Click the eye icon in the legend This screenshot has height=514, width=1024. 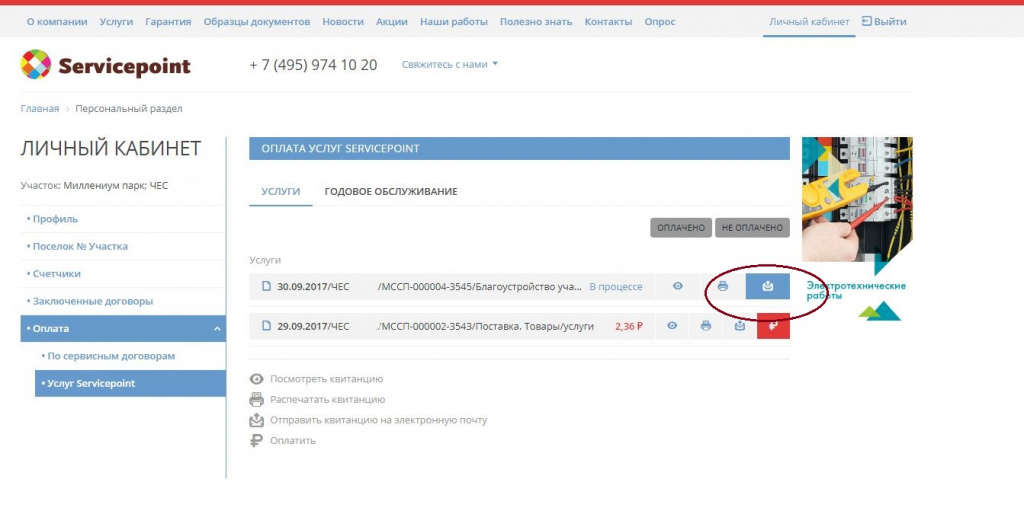(x=257, y=379)
